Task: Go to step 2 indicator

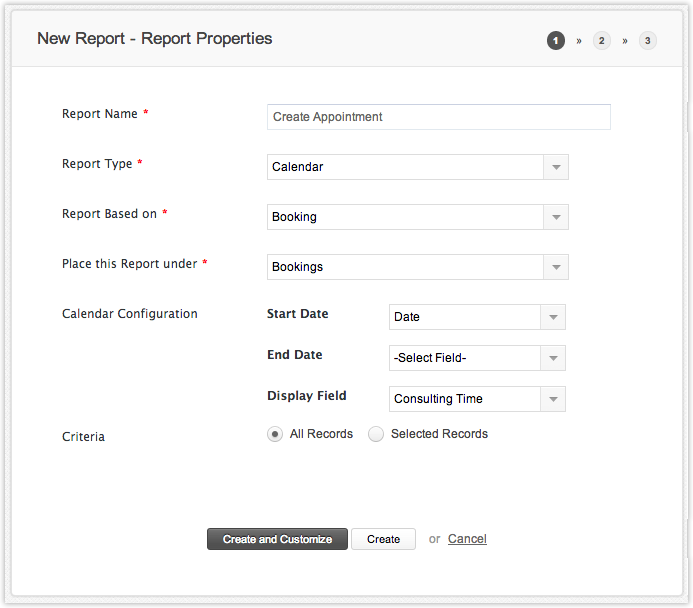Action: pos(601,41)
